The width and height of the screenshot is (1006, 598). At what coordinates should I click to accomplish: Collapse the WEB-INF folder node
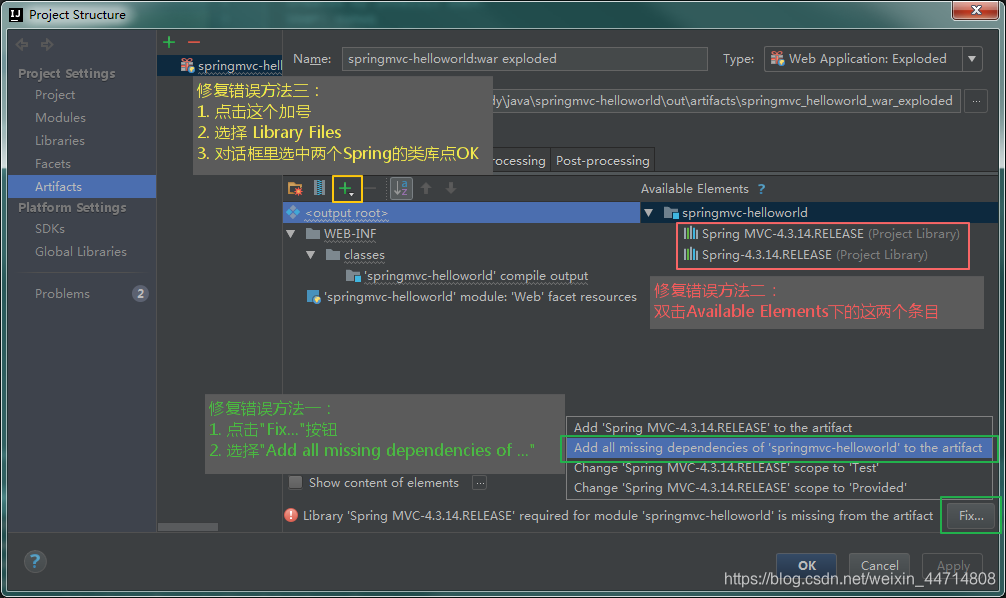click(x=291, y=234)
